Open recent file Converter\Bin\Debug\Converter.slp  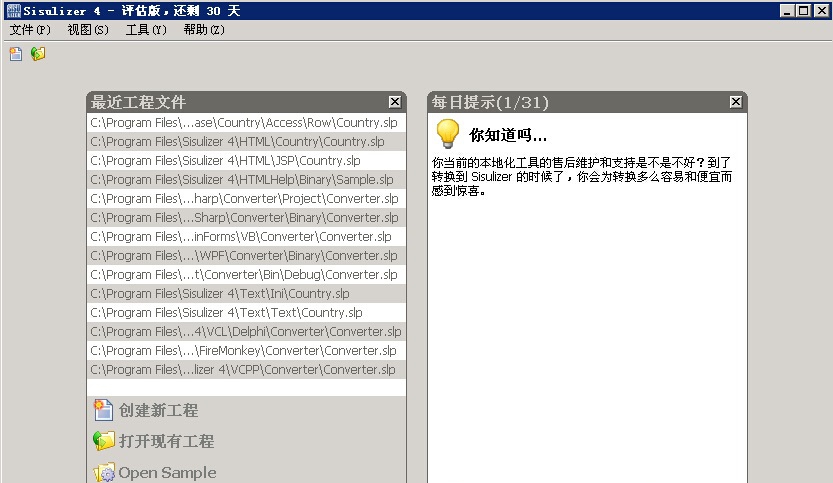pyautogui.click(x=246, y=275)
